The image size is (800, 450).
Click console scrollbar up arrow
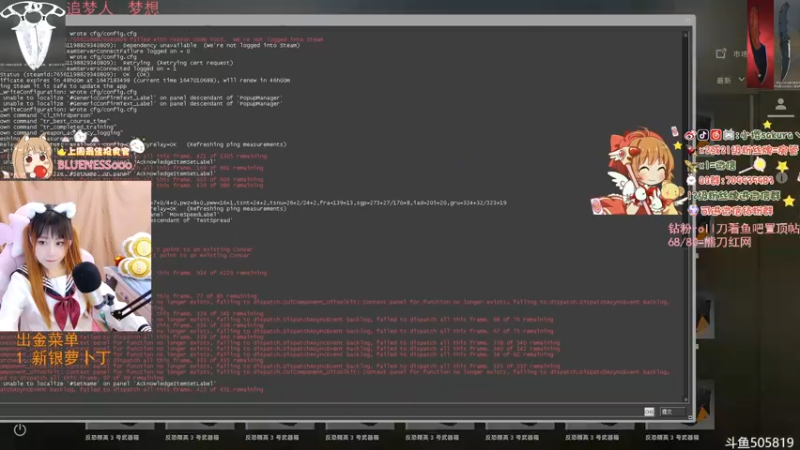pos(686,35)
